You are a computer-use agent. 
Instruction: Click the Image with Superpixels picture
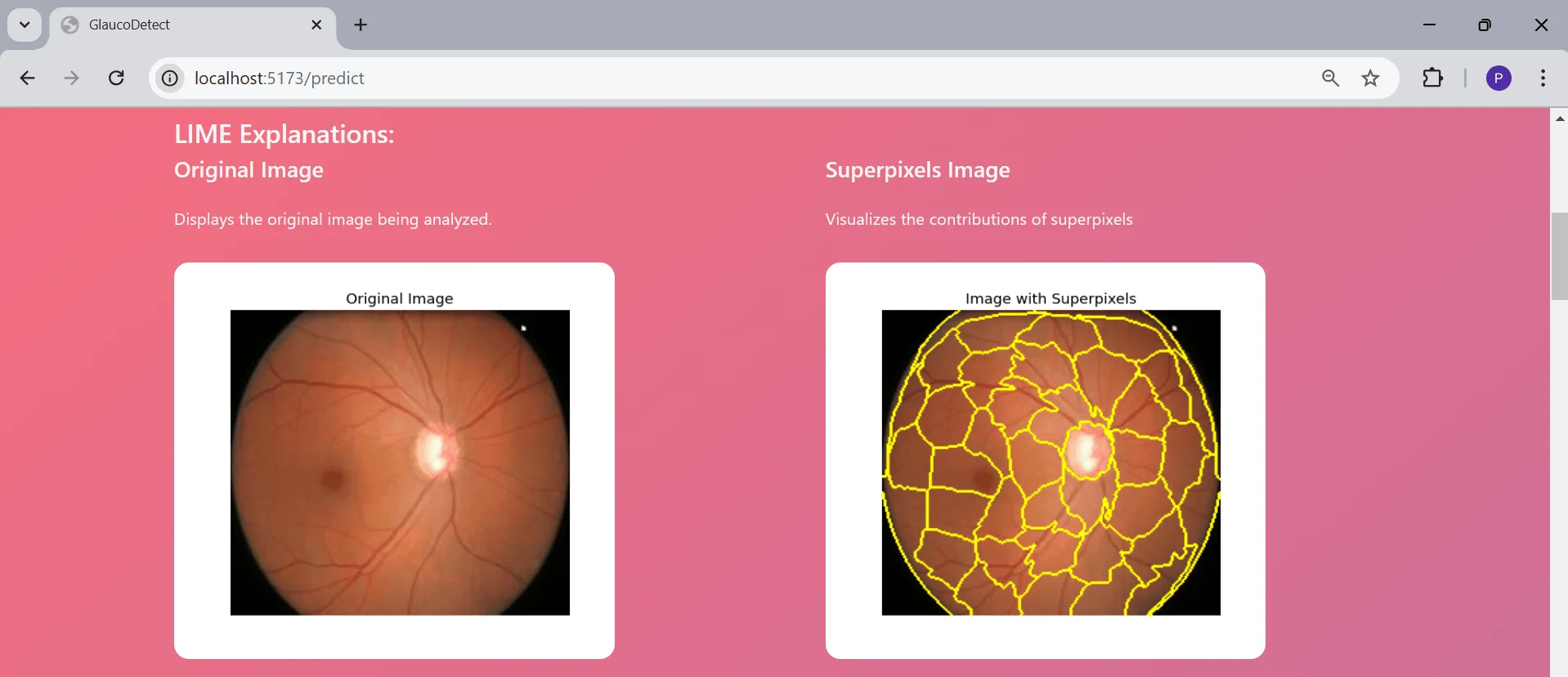pyautogui.click(x=1051, y=462)
